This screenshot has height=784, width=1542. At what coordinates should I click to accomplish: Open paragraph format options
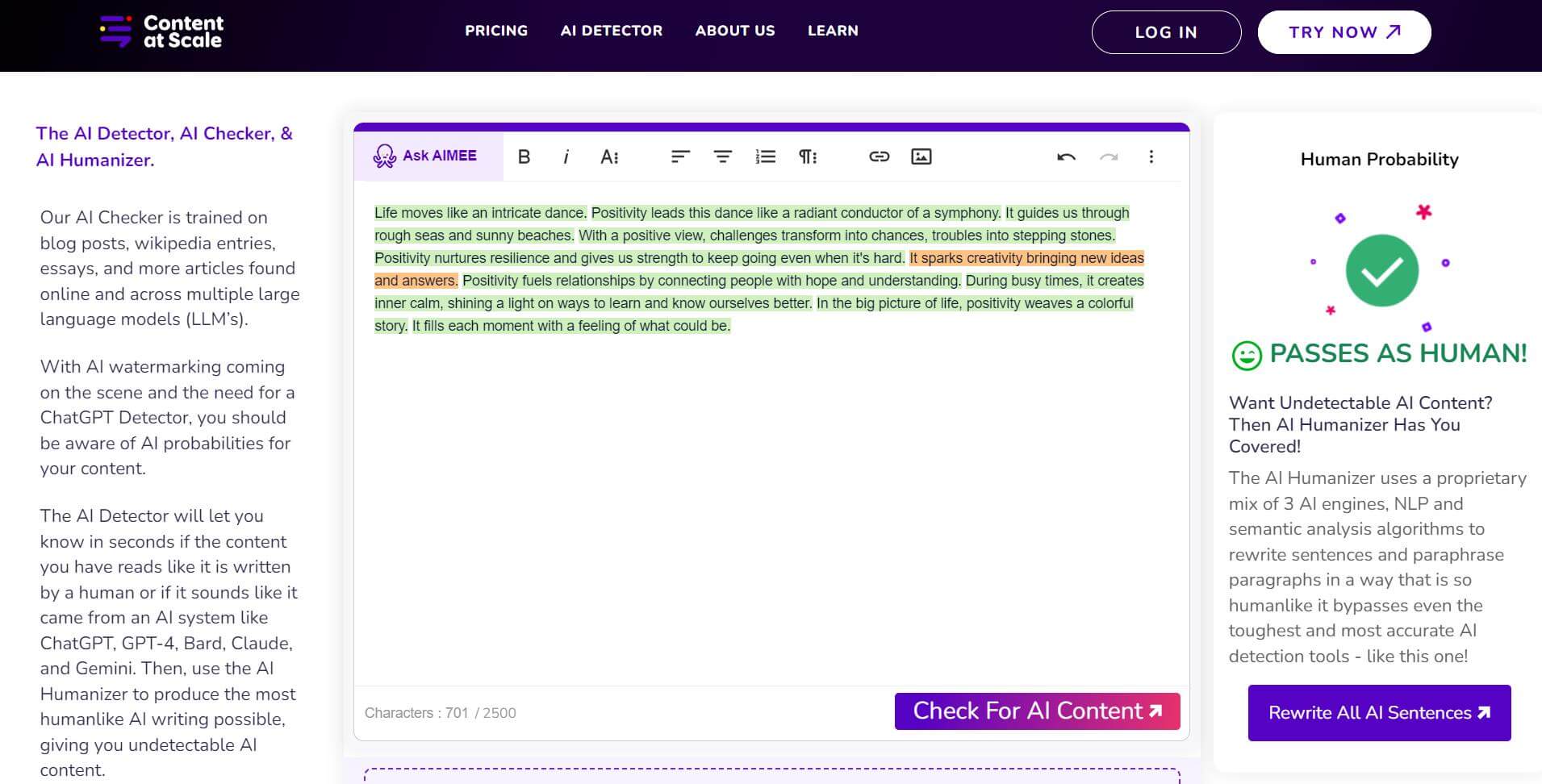click(808, 156)
